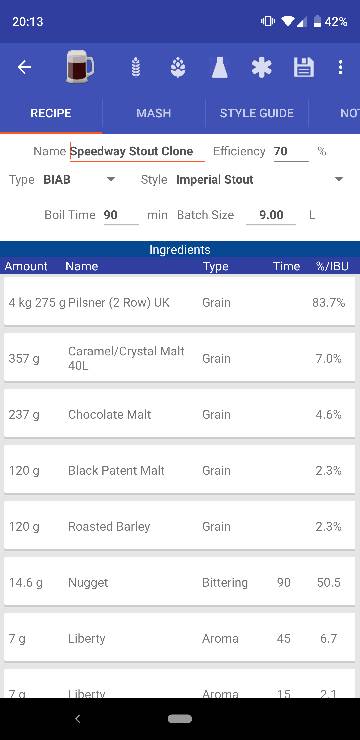The width and height of the screenshot is (360, 740).
Task: Open the Chocolate Malt ingredient row
Action: coord(179,414)
